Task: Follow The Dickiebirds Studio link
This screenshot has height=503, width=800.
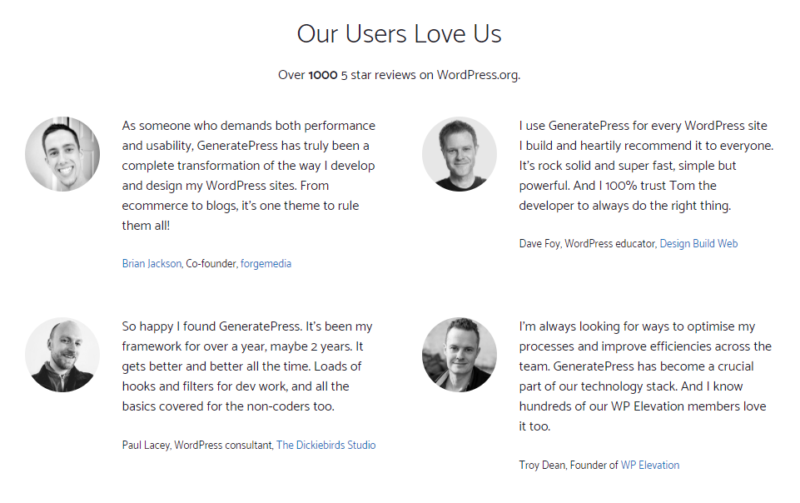Action: click(326, 445)
